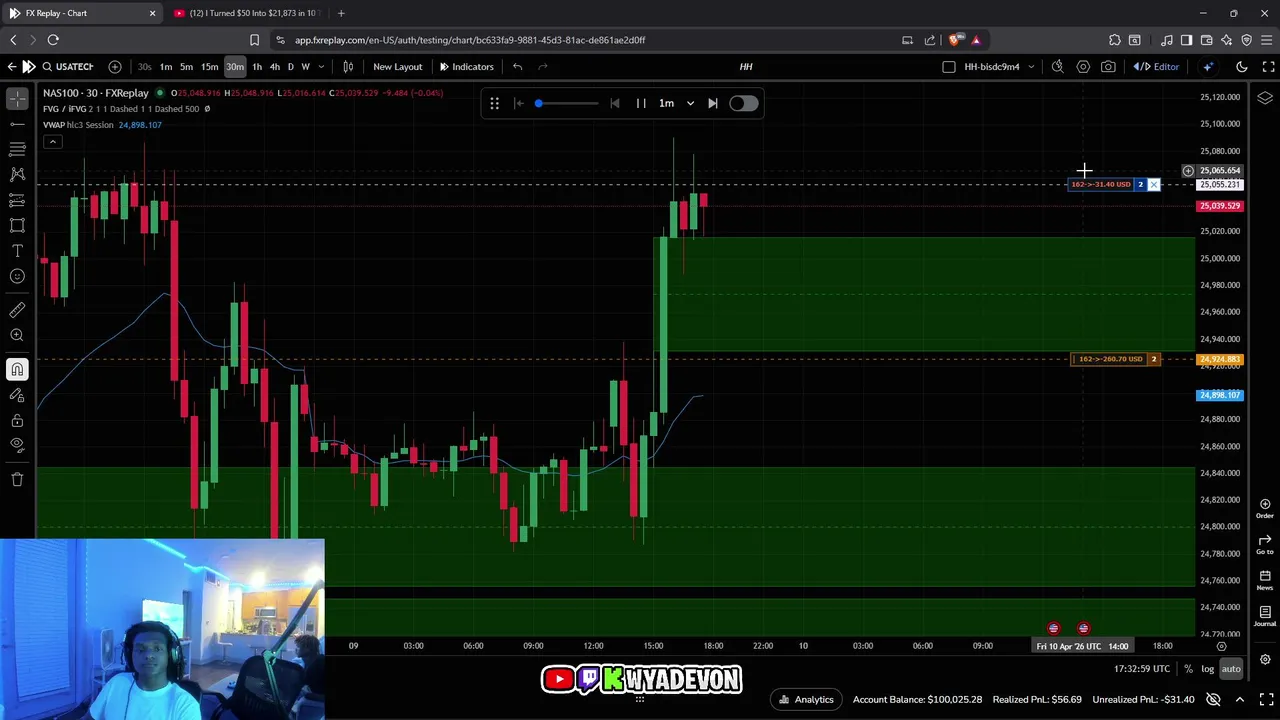Enter fullscreen chart mode

(x=1268, y=66)
